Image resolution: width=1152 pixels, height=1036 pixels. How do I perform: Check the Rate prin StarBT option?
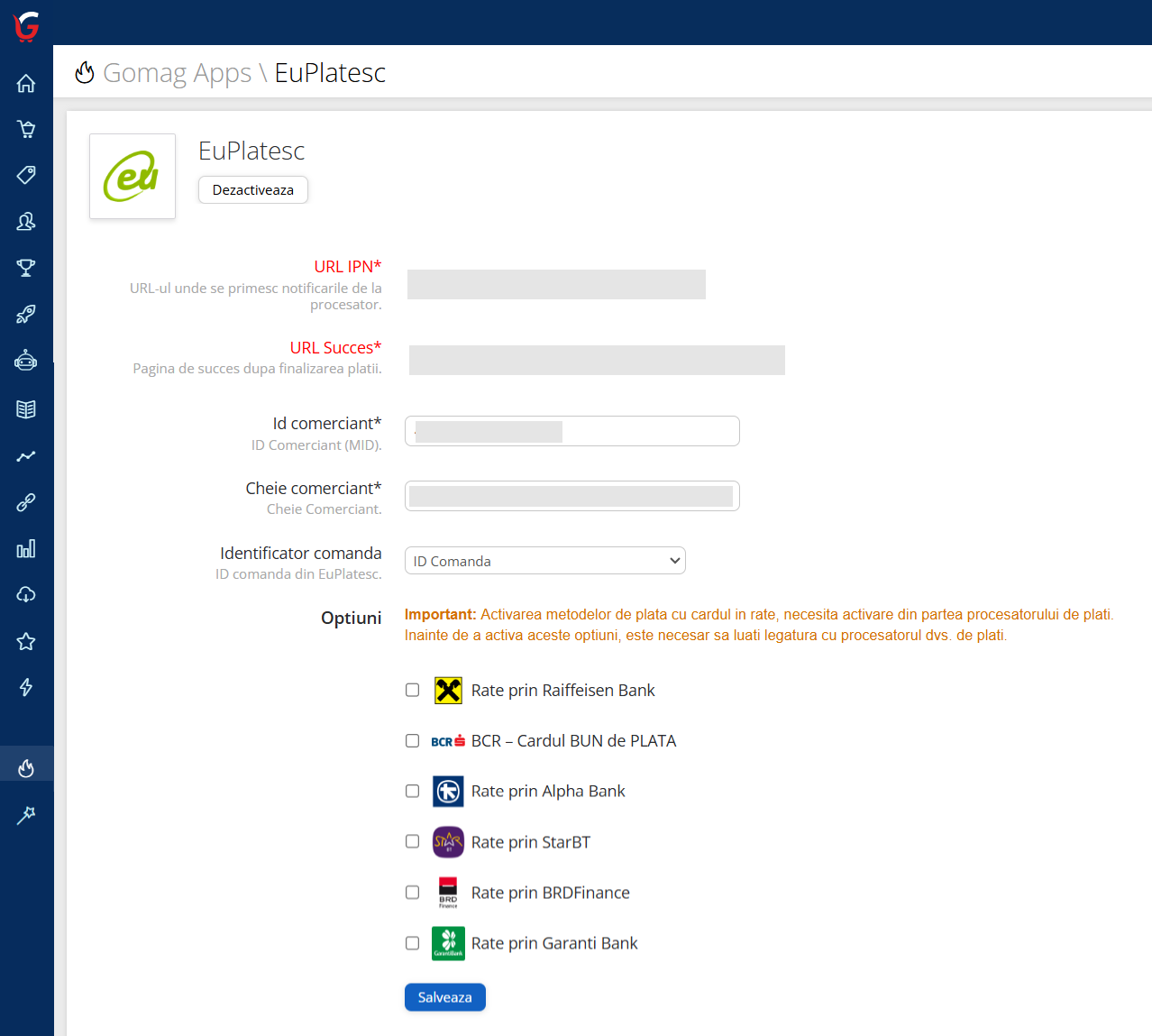coord(413,841)
